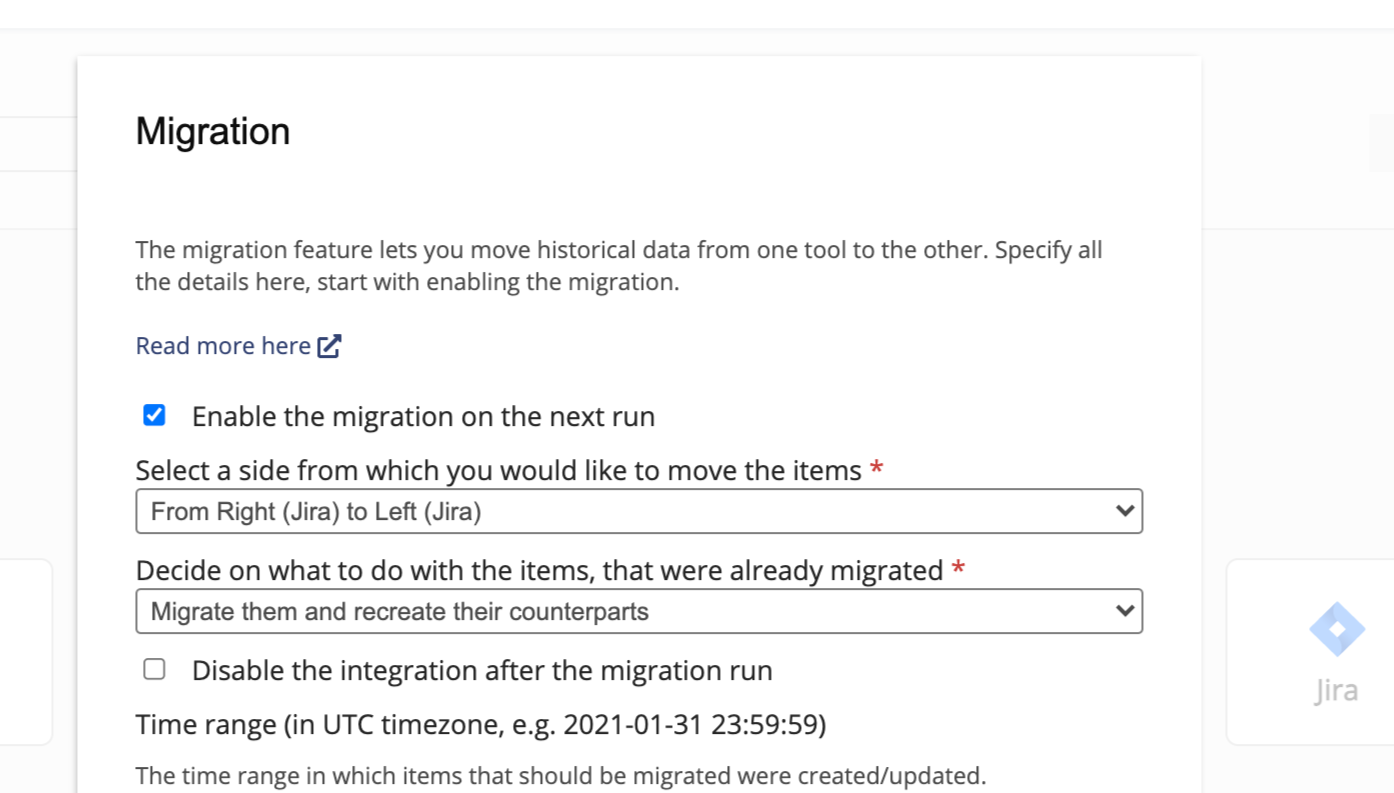Screen dimensions: 1394x793
Task: Click the "Disable the integration after the migration run" label
Action: click(x=482, y=671)
